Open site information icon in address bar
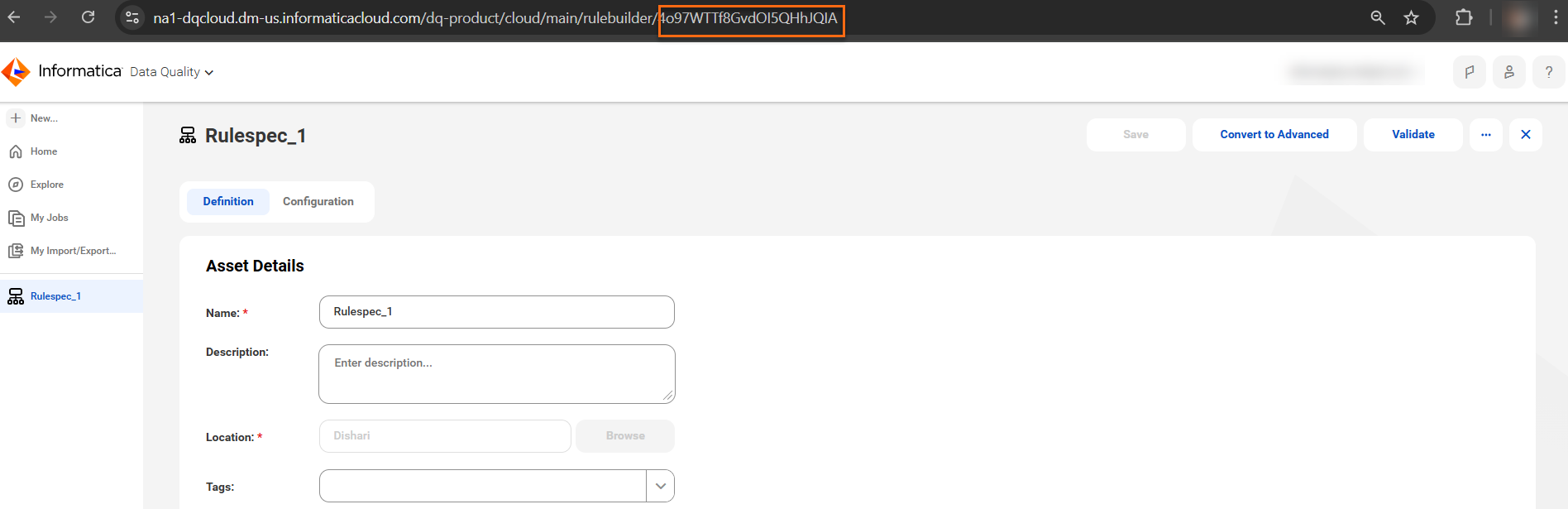The height and width of the screenshot is (509, 1568). click(x=132, y=17)
